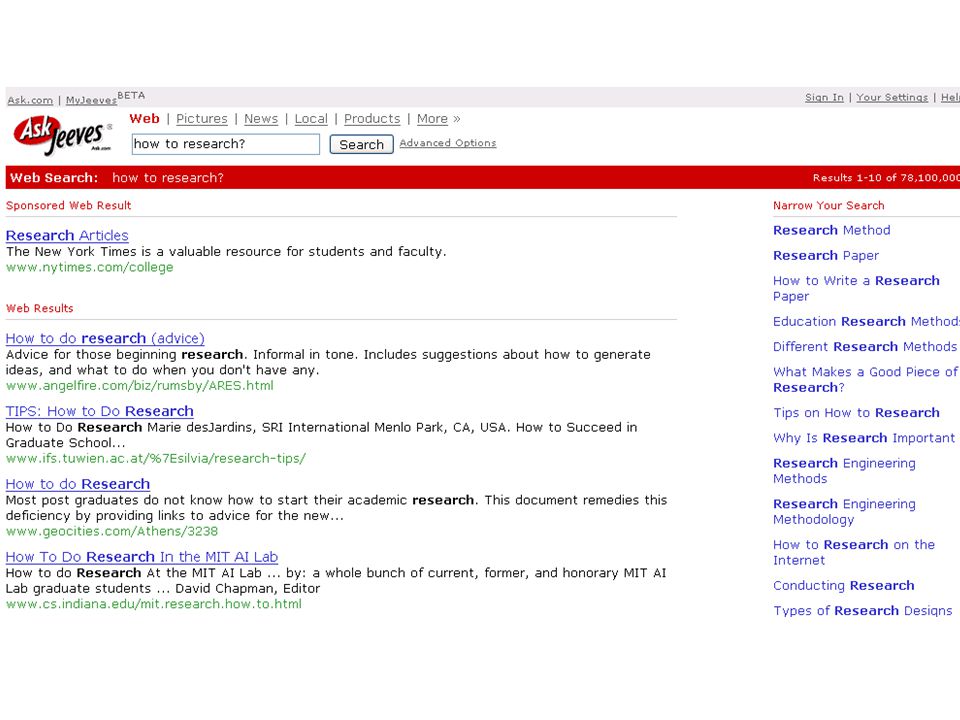This screenshot has height=720, width=960.
Task: Narrow search to Research Paper
Action: click(x=825, y=255)
